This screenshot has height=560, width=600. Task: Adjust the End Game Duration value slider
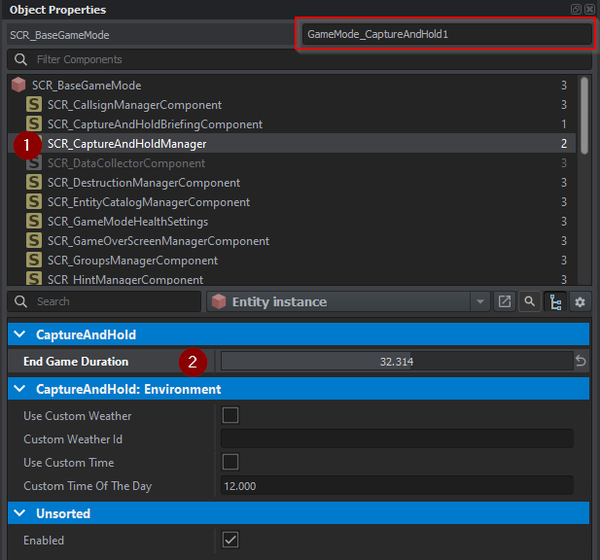pos(396,361)
